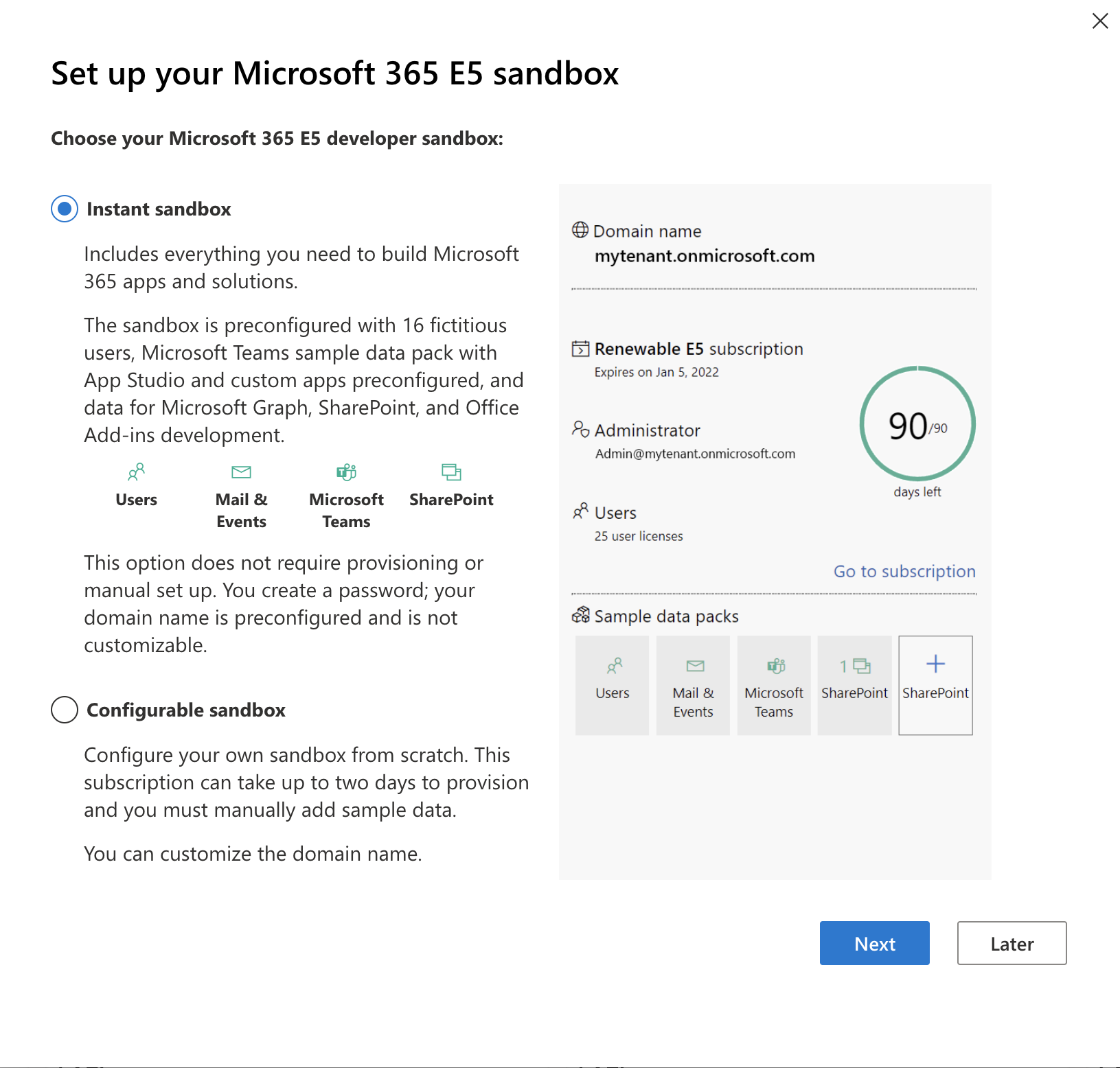Viewport: 1120px width, 1068px height.
Task: Open the Go to subscription link
Action: click(x=904, y=571)
